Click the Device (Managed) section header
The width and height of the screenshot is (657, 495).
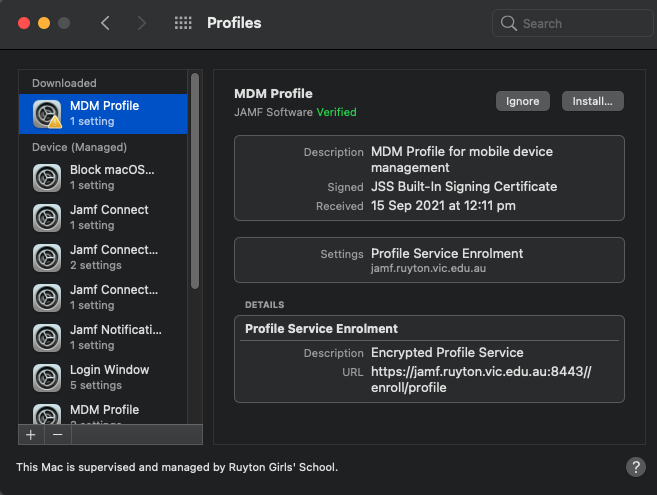click(x=79, y=147)
